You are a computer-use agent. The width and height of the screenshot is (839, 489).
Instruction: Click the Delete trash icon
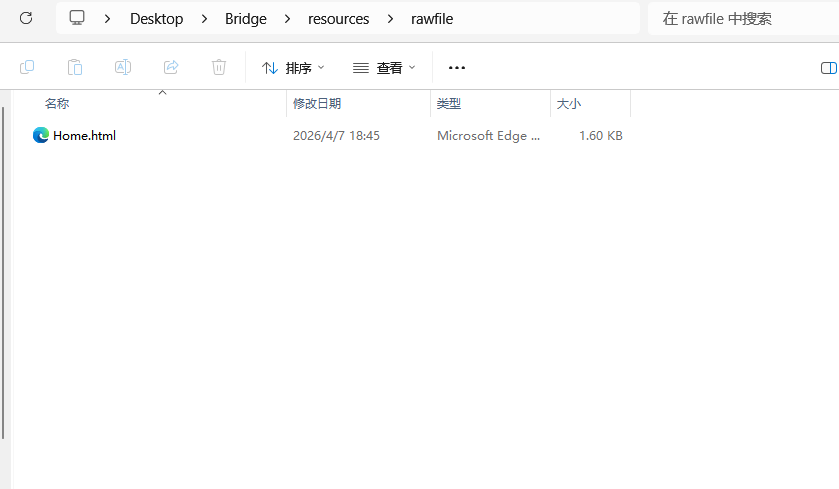coord(219,67)
